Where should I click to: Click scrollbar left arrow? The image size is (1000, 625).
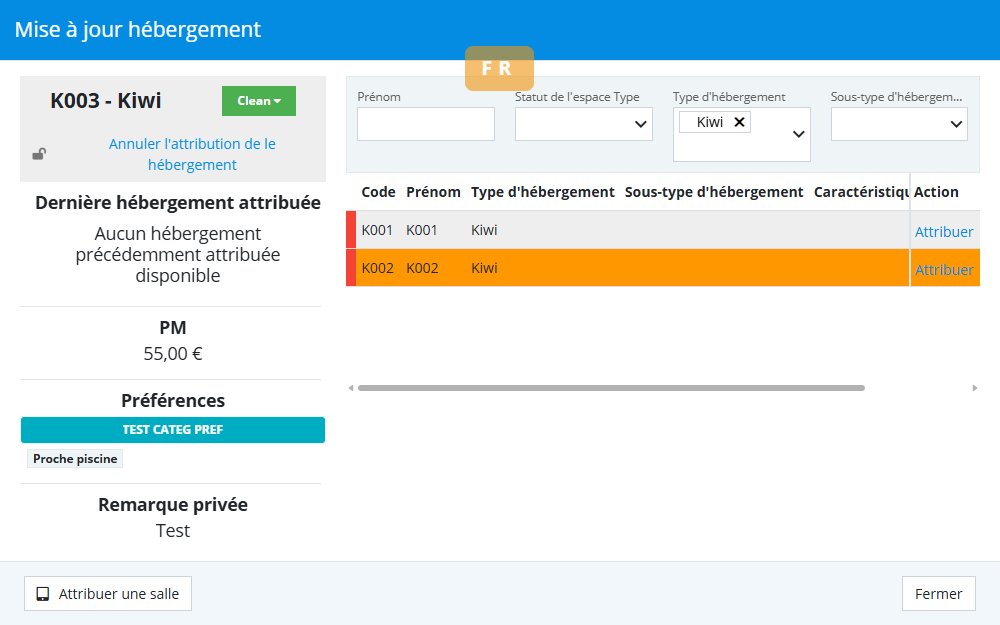(350, 388)
